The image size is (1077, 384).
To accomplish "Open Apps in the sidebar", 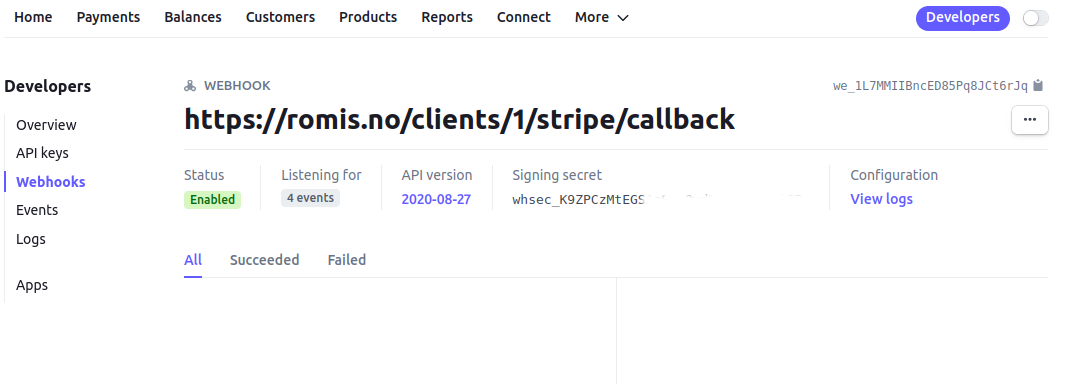I will pyautogui.click(x=32, y=285).
